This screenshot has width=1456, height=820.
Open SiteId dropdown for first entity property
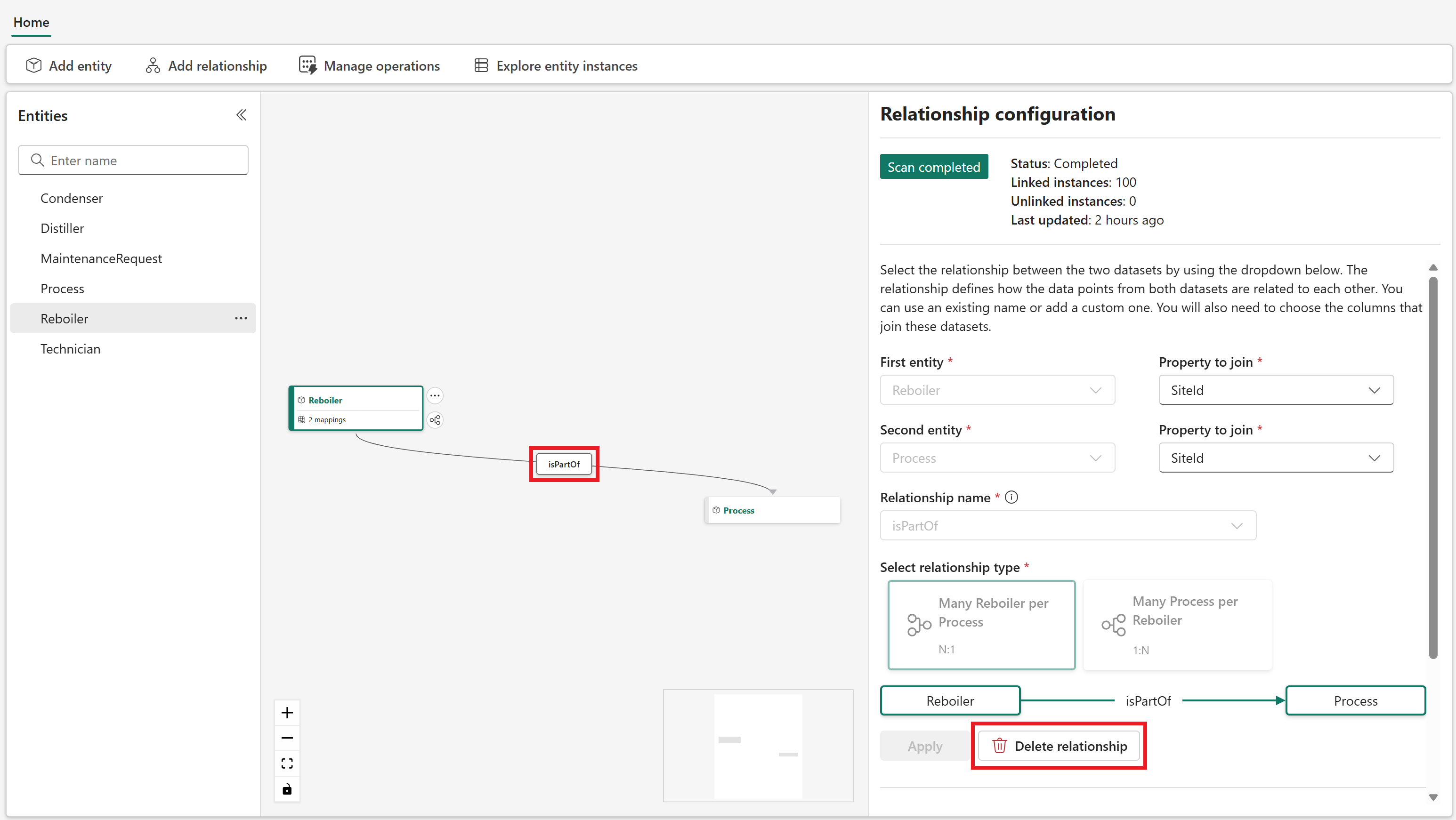[1276, 390]
